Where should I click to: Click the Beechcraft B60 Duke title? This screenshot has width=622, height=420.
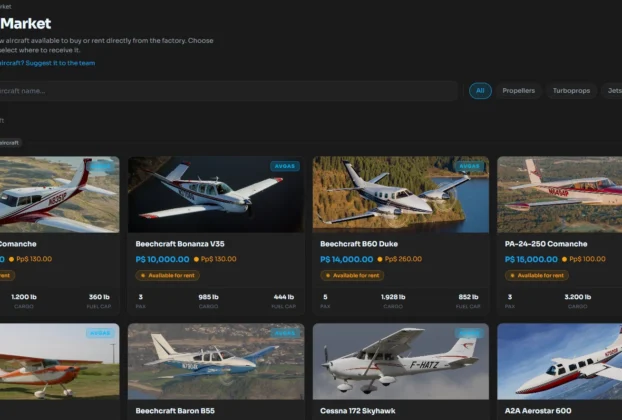coord(359,244)
